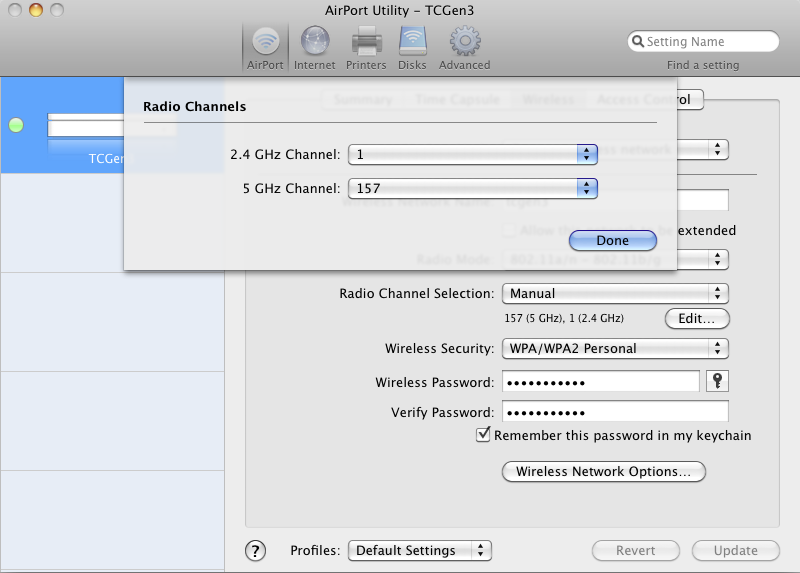Select the TCGen3 base station in sidebar
The image size is (800, 573).
62,126
